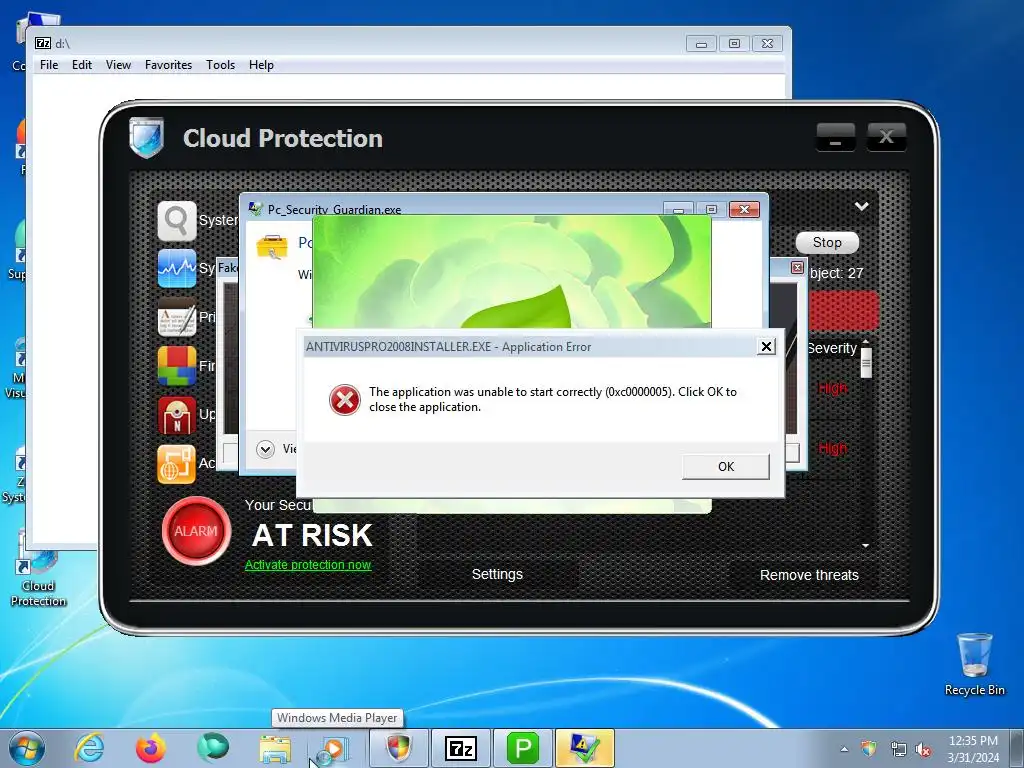Viewport: 1024px width, 768px height.
Task: Select the orange globe network icon
Action: point(176,464)
